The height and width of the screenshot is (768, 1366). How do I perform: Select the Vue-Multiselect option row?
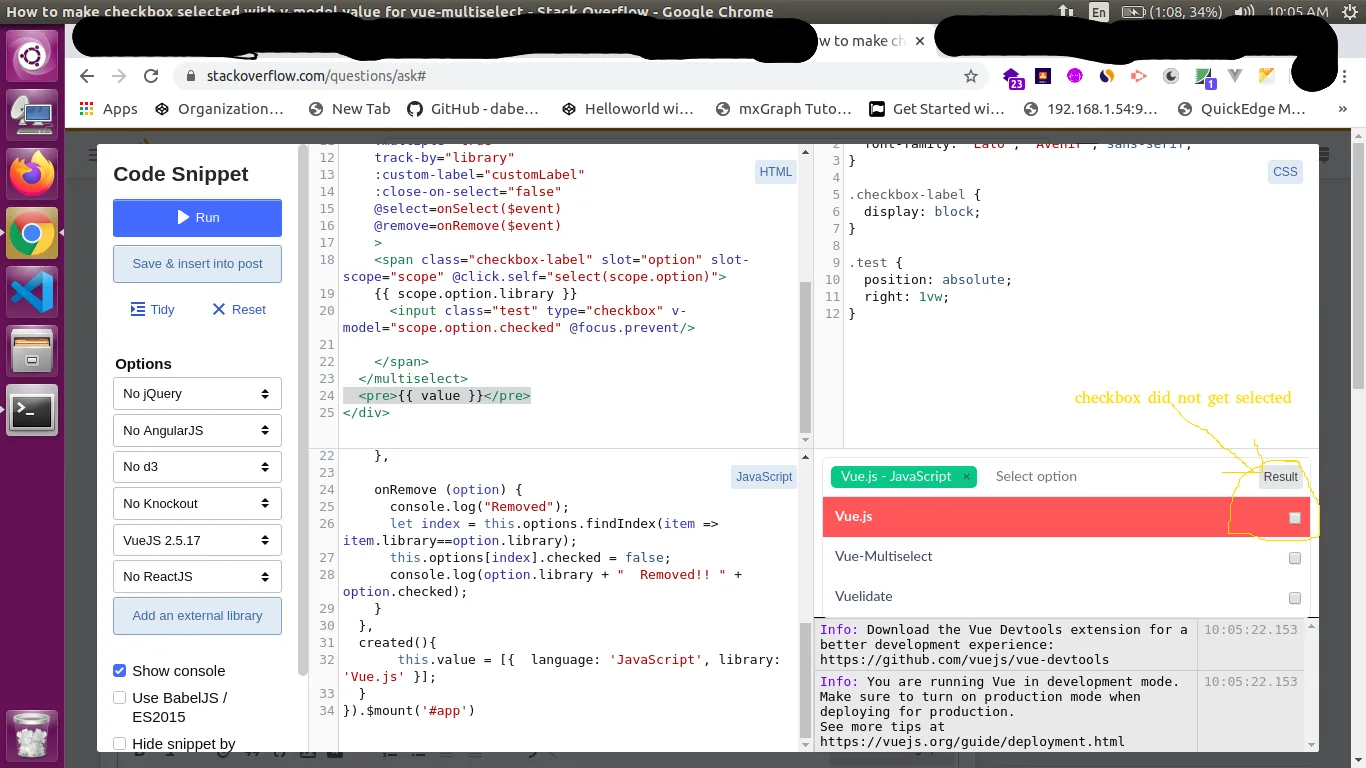1066,557
